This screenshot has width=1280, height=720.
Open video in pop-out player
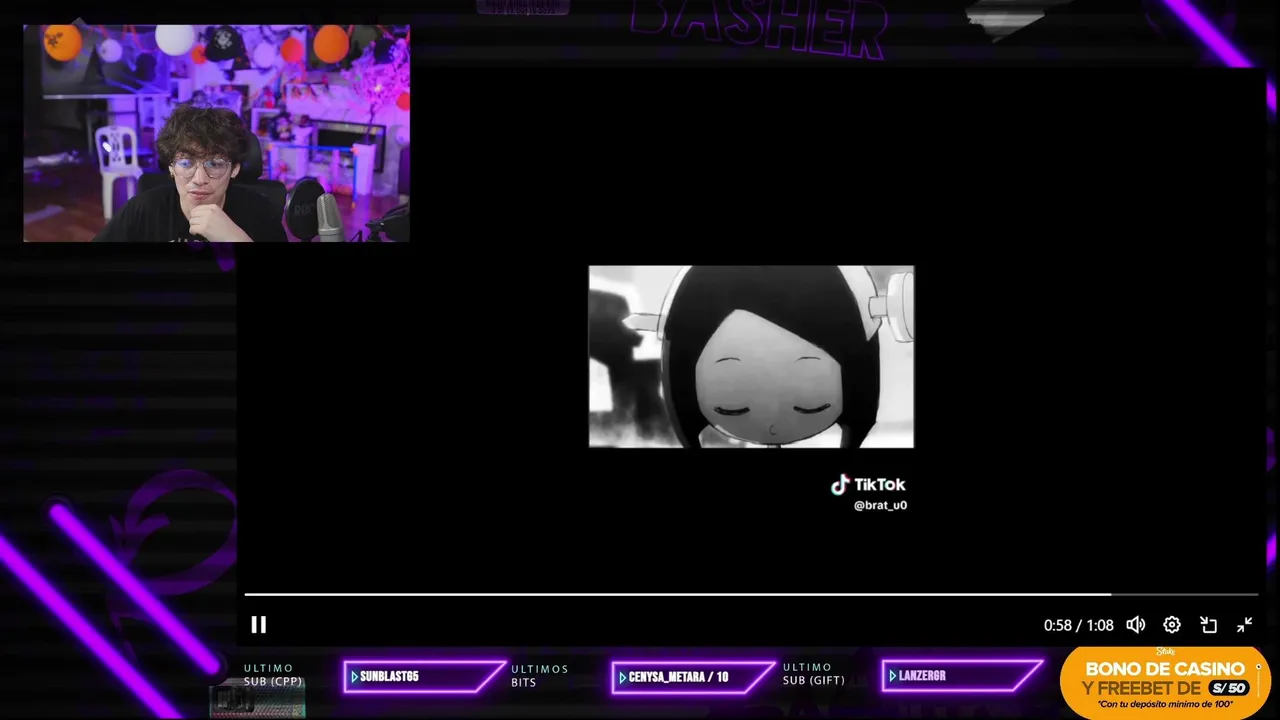(x=1208, y=625)
